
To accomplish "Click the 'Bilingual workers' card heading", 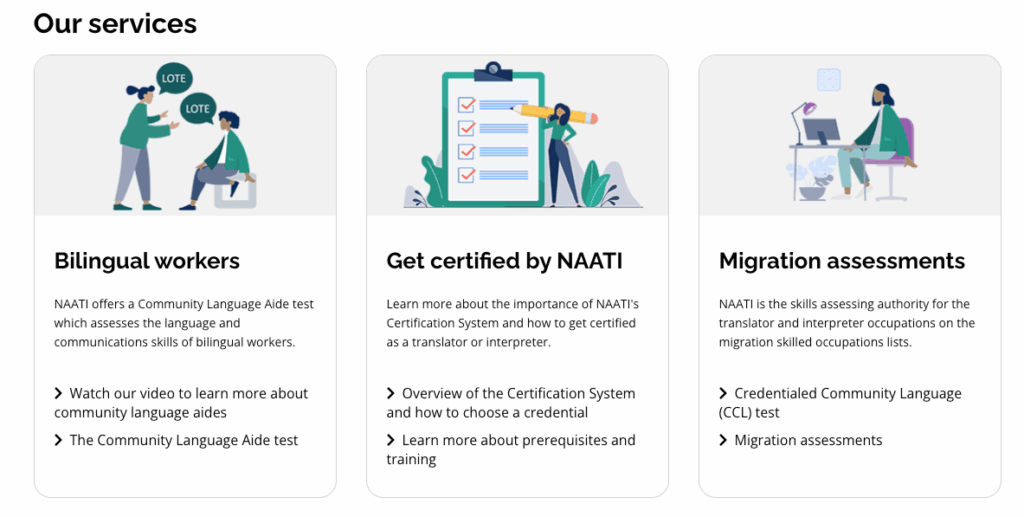I will 147,261.
